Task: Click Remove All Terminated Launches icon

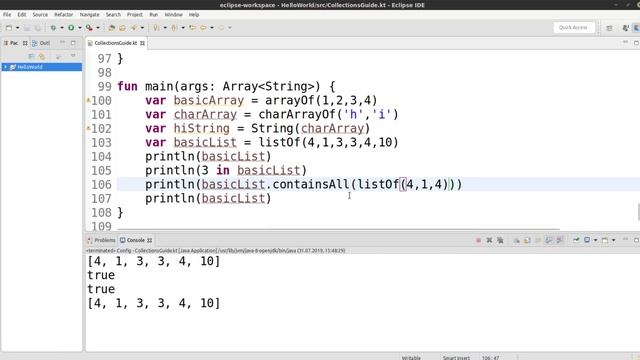Action: [500, 240]
